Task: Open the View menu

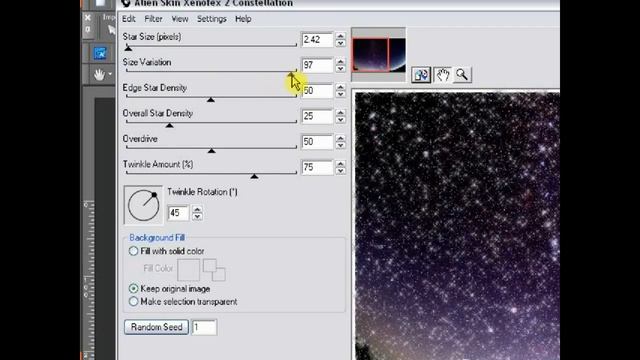Action: [180, 19]
